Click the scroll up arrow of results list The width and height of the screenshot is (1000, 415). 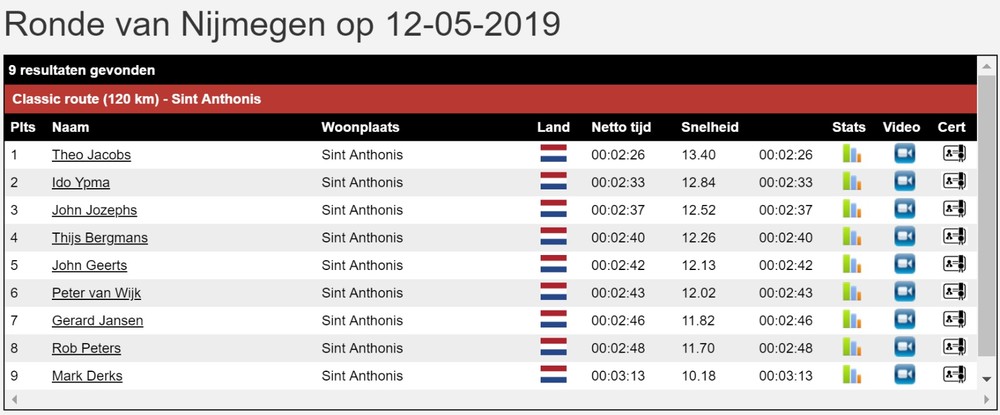pyautogui.click(x=987, y=66)
